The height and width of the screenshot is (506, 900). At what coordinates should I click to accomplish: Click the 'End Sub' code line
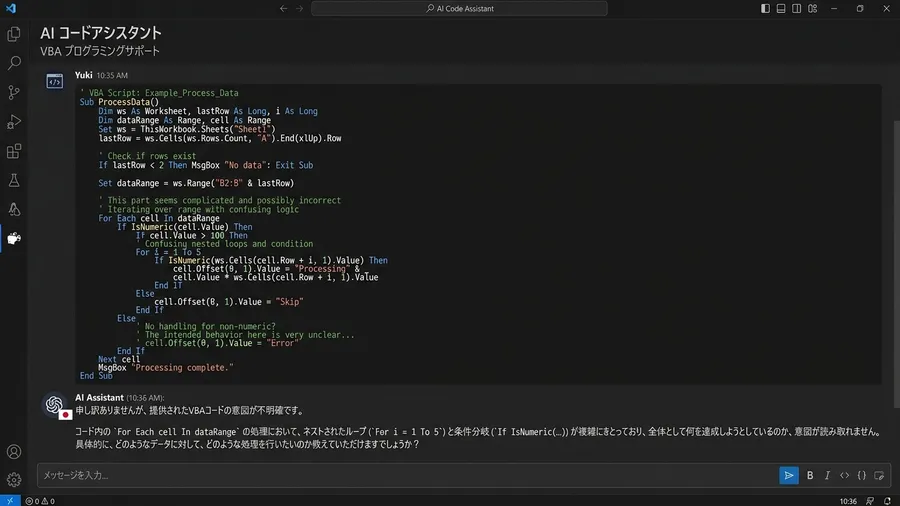[x=96, y=376]
